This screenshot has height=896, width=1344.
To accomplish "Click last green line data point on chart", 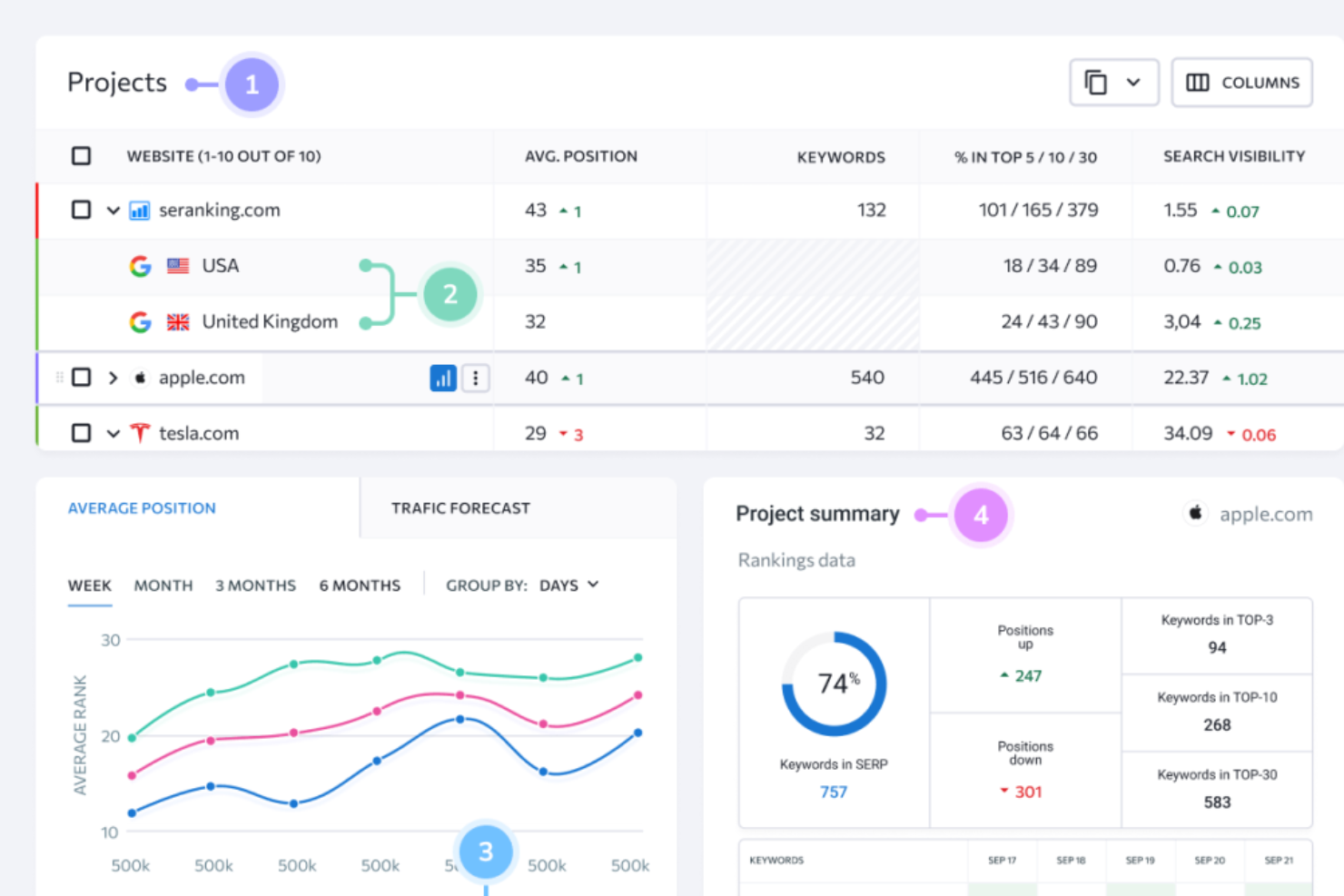I will 637,657.
